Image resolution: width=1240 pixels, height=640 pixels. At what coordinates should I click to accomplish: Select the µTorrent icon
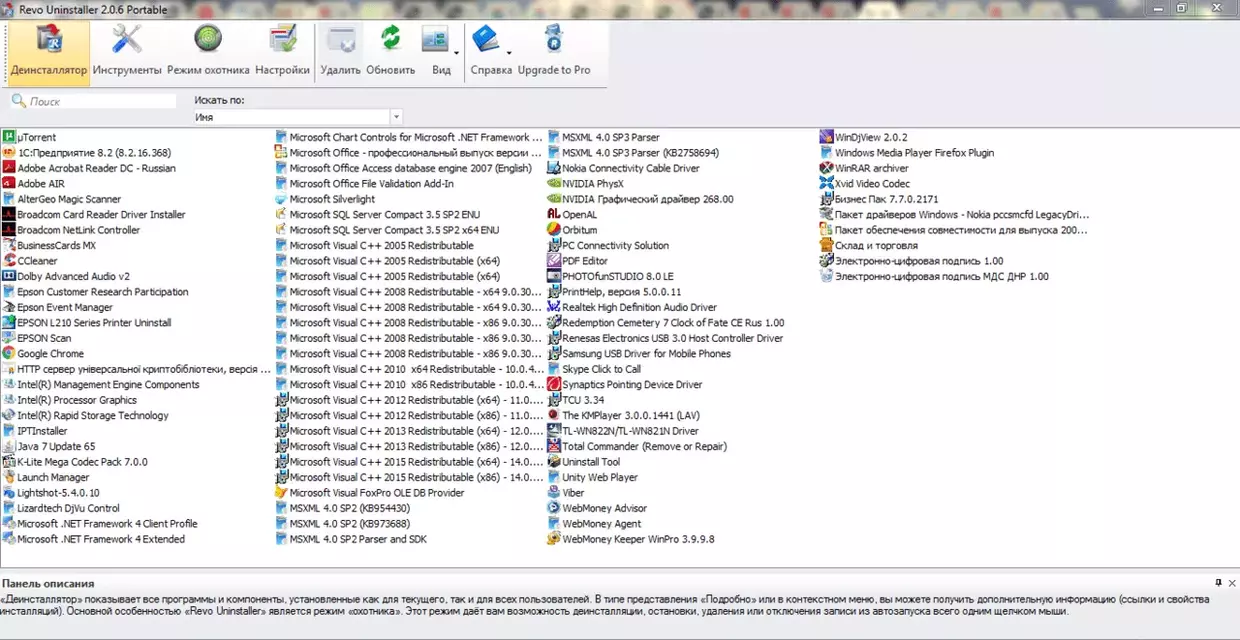point(8,137)
